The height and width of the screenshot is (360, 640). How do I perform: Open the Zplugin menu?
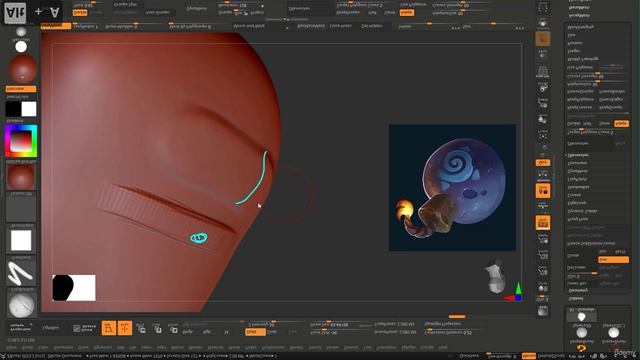click(408, 347)
